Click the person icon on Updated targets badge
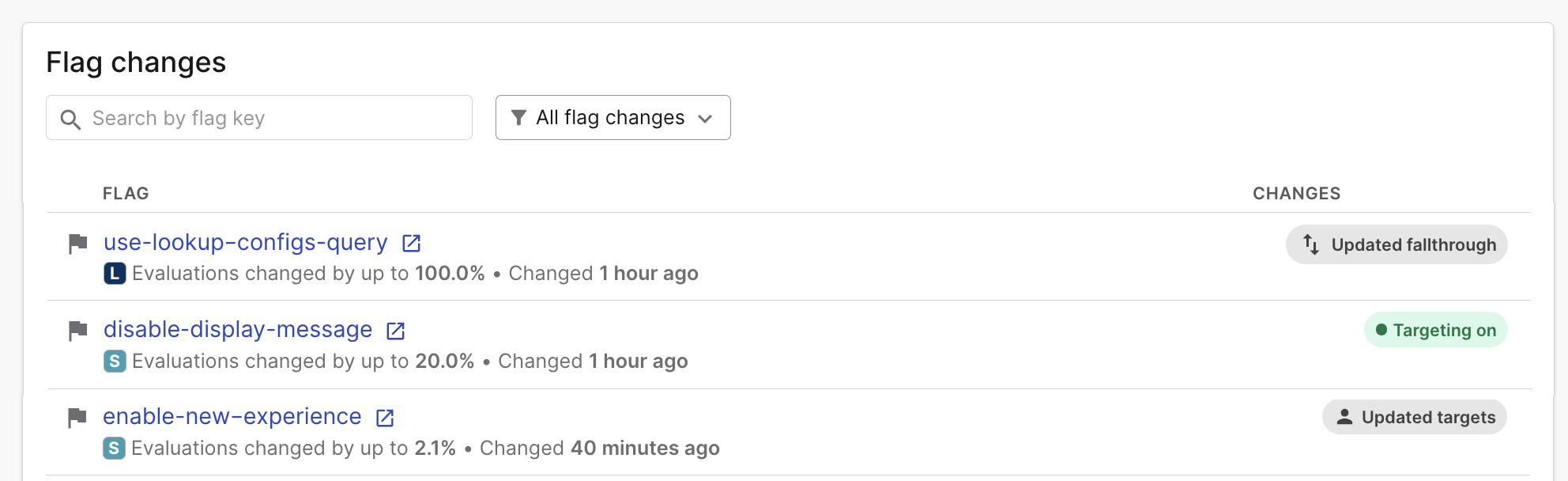 click(1344, 416)
